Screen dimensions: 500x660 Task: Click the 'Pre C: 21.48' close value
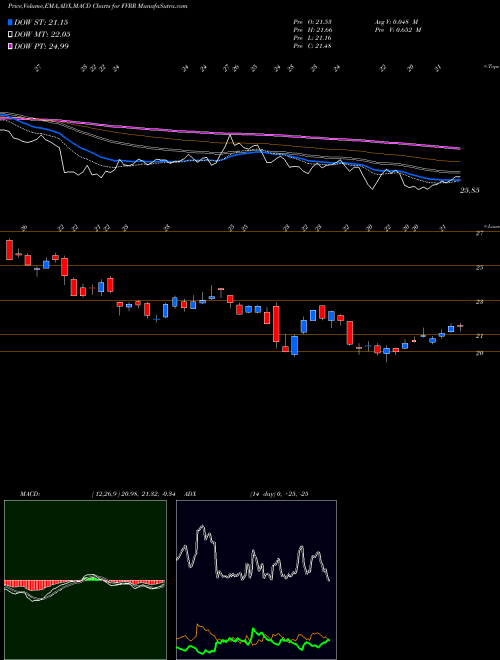pyautogui.click(x=313, y=46)
